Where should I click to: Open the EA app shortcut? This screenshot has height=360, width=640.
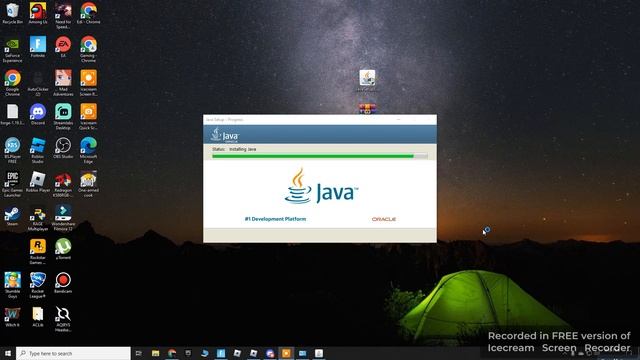coord(63,47)
